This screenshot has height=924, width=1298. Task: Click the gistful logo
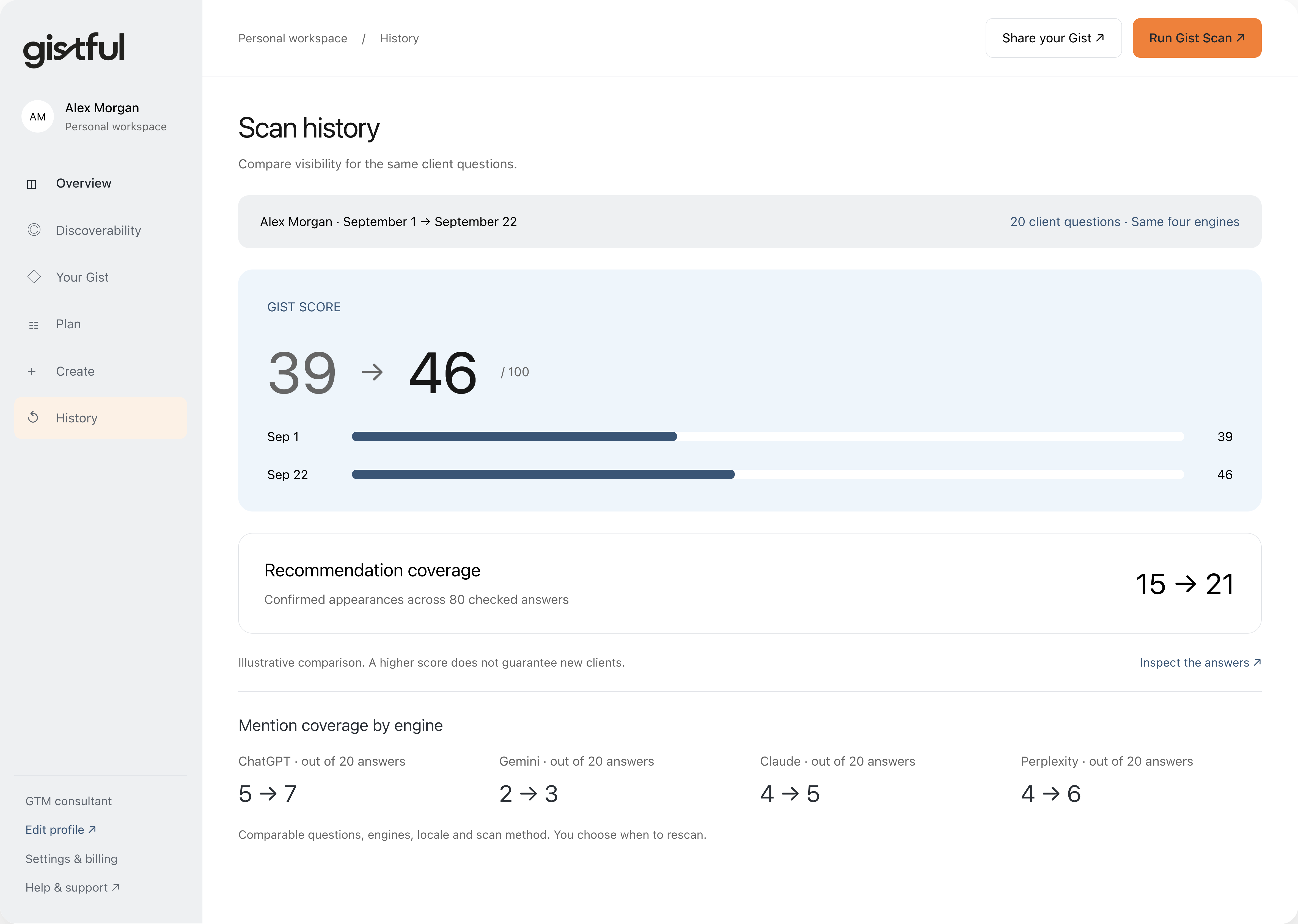73,50
